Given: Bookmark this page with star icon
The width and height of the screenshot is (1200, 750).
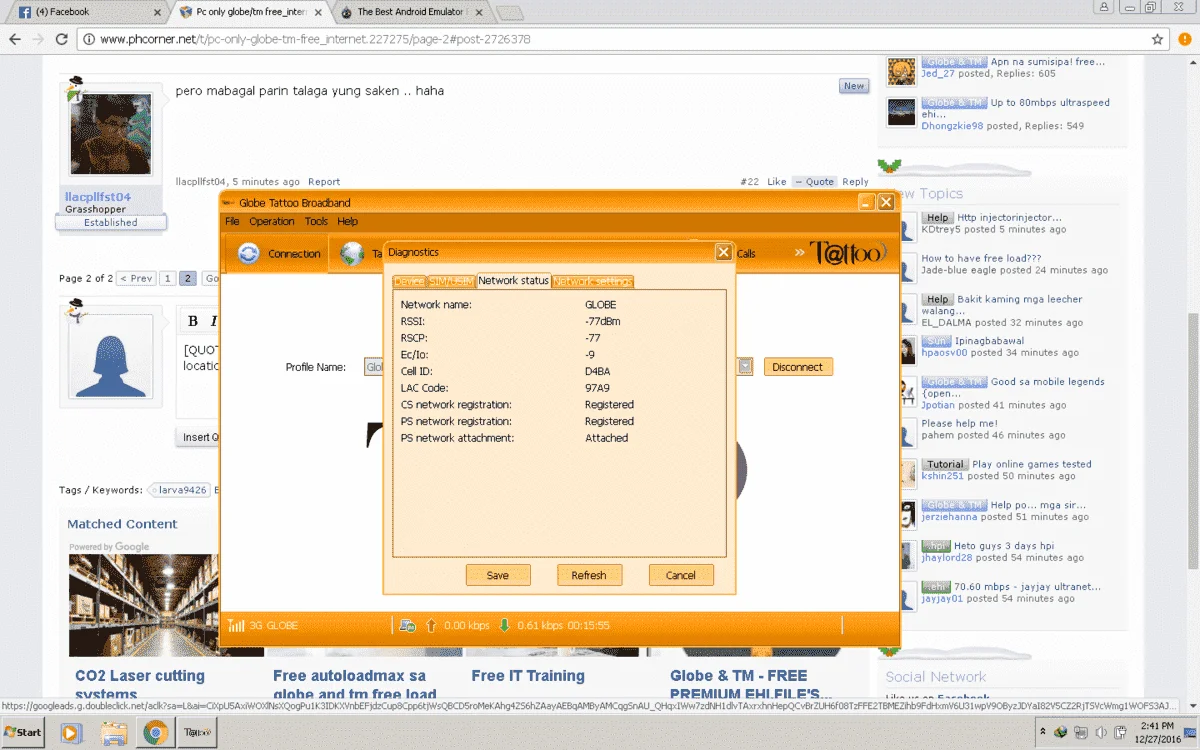Looking at the screenshot, I should (x=1158, y=40).
